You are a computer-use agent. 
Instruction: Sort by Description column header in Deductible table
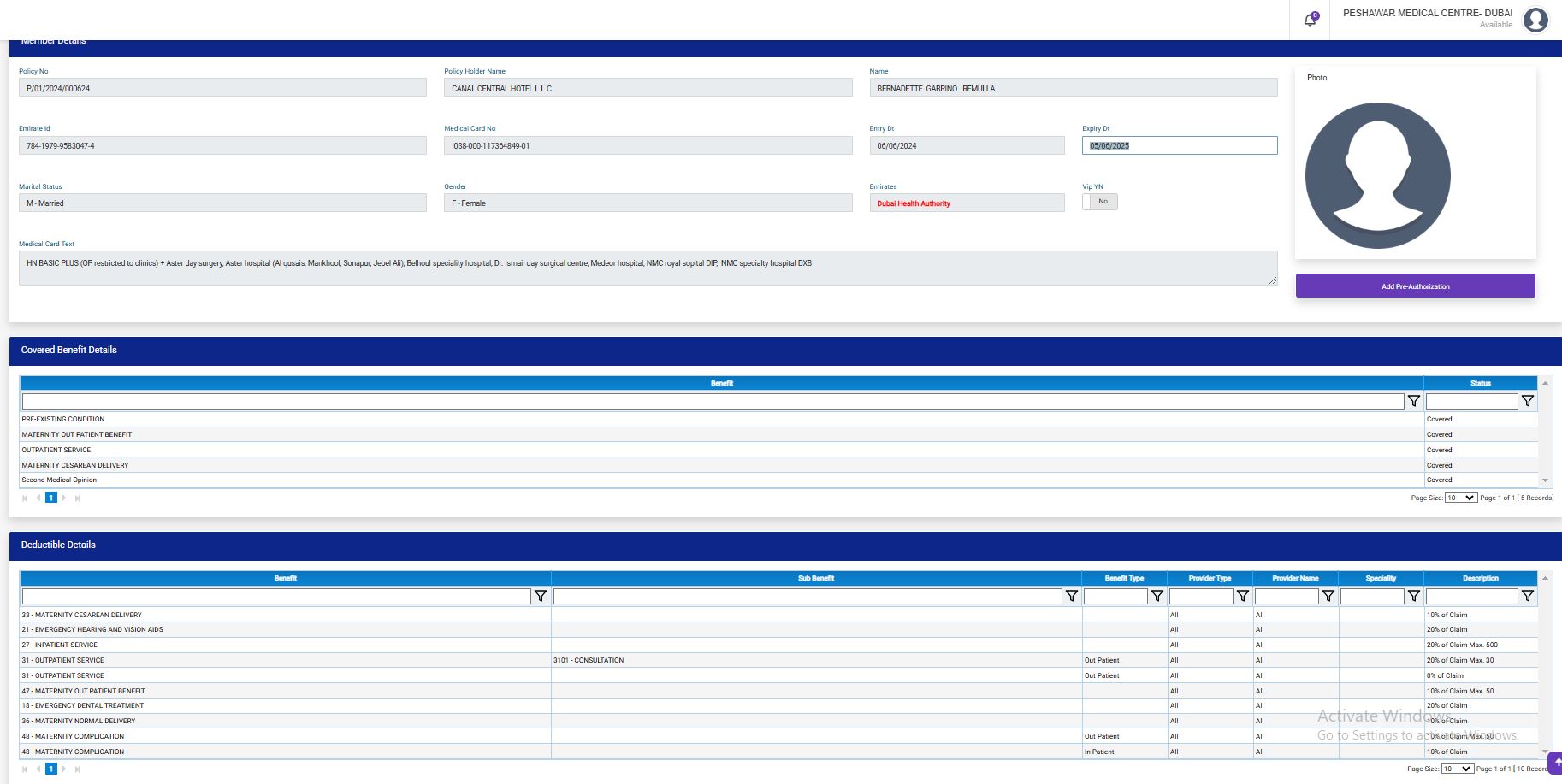(x=1480, y=579)
